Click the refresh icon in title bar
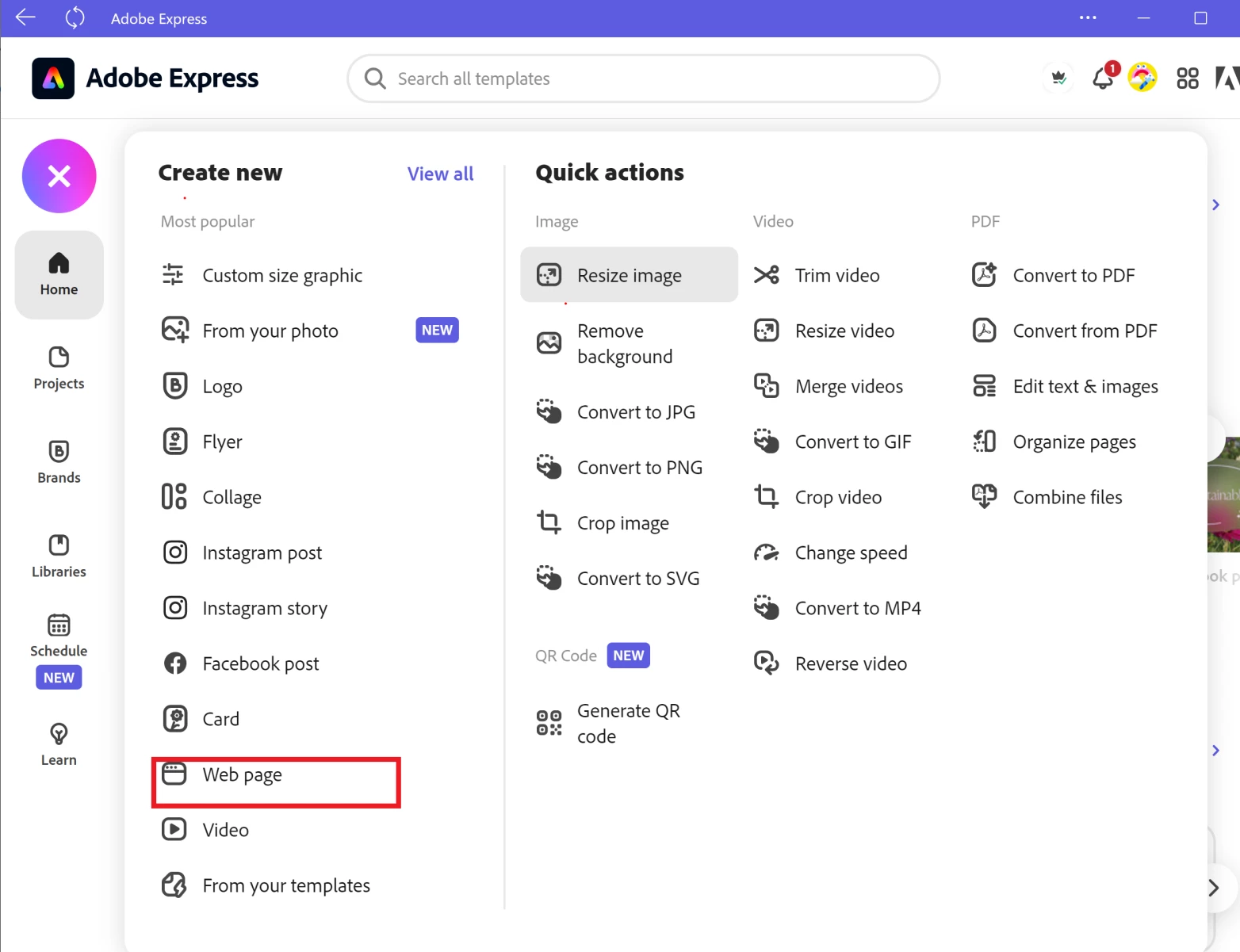 point(75,17)
